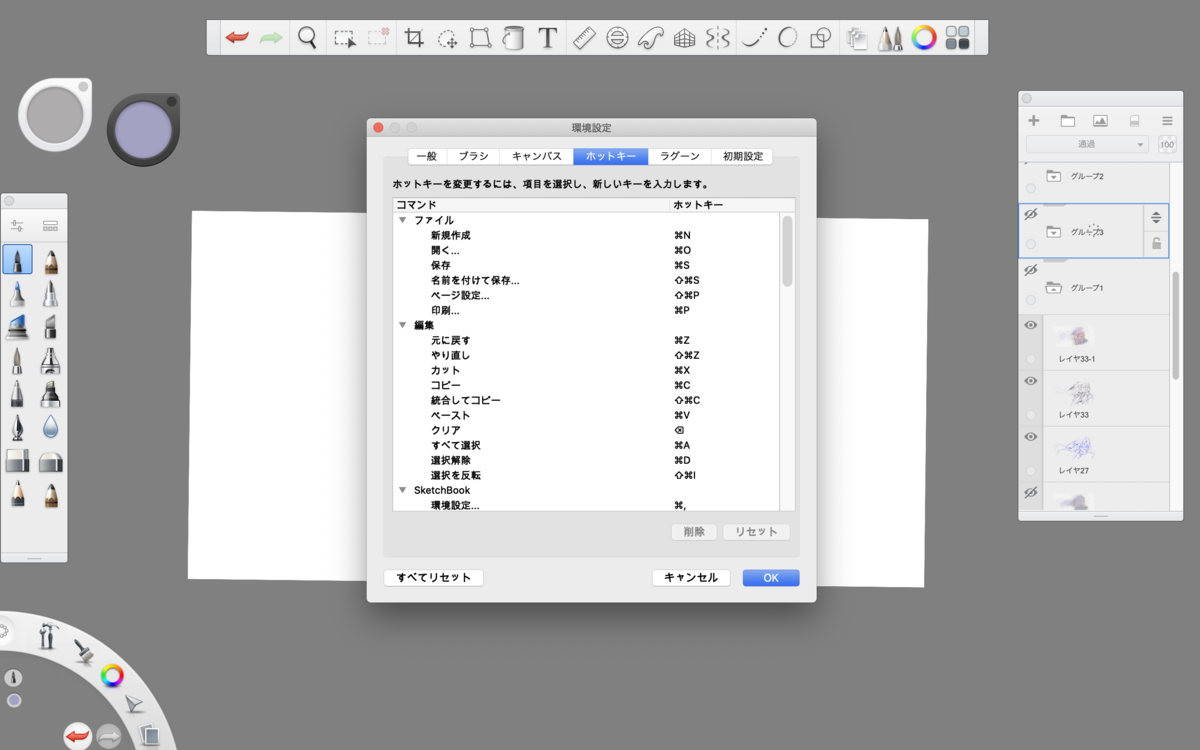Screen dimensions: 1200x750
Task: Collapse the SketchBook command group
Action: click(403, 490)
